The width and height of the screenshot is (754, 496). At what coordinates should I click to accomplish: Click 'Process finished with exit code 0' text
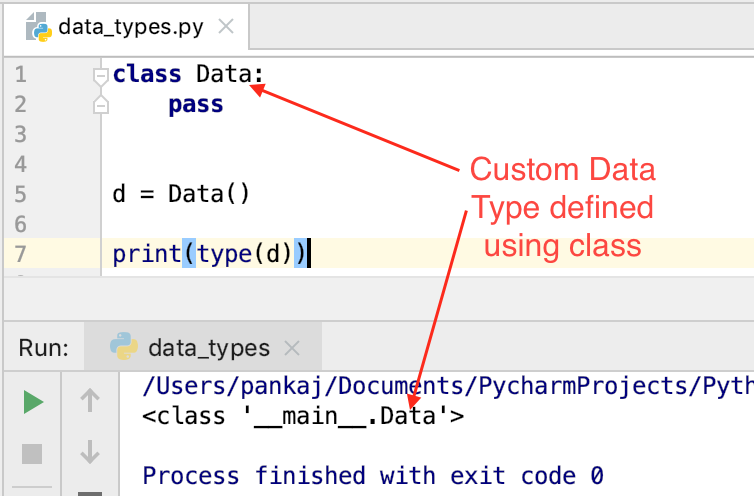click(373, 474)
